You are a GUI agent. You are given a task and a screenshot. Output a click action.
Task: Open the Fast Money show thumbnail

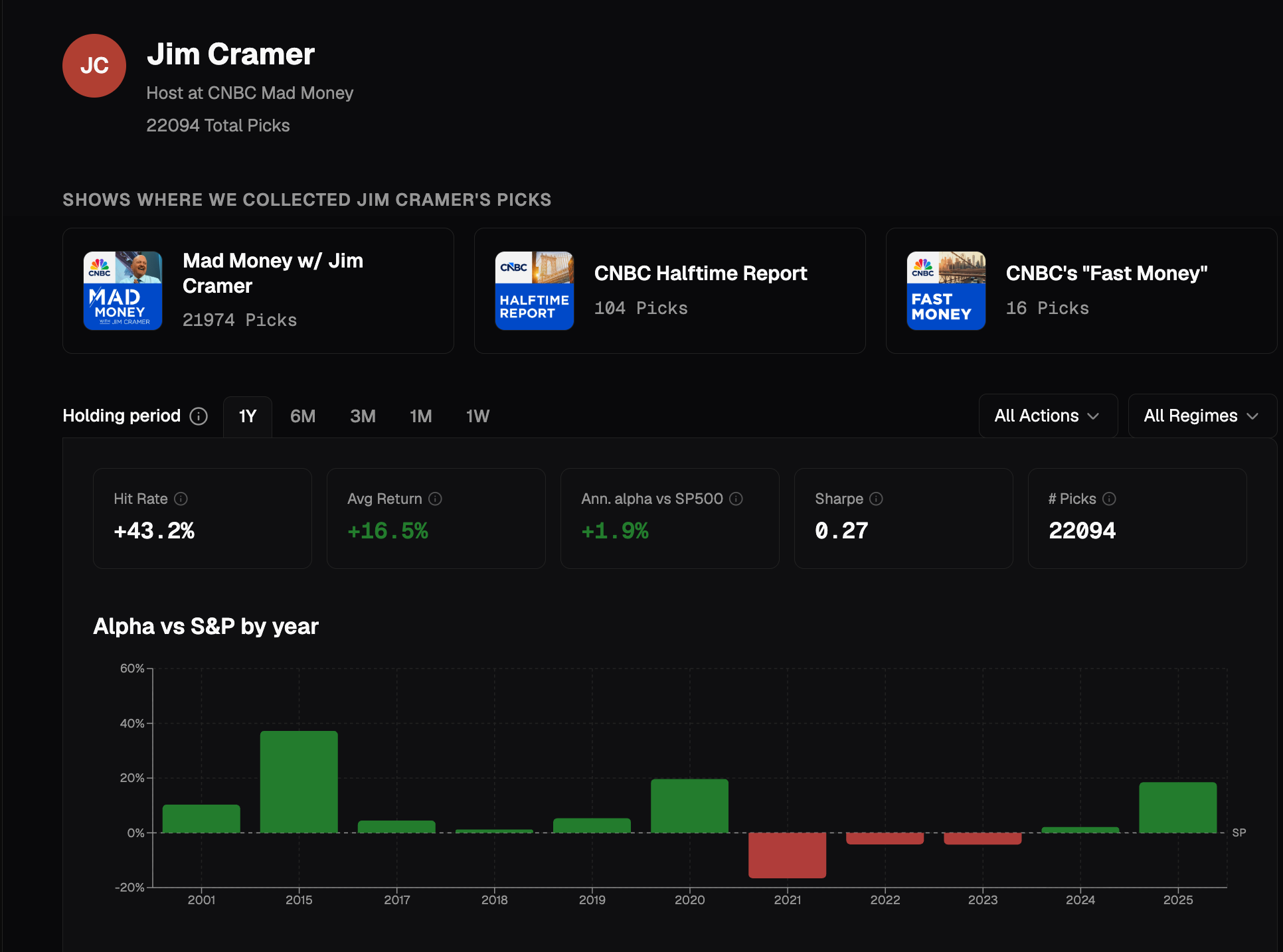(x=946, y=291)
